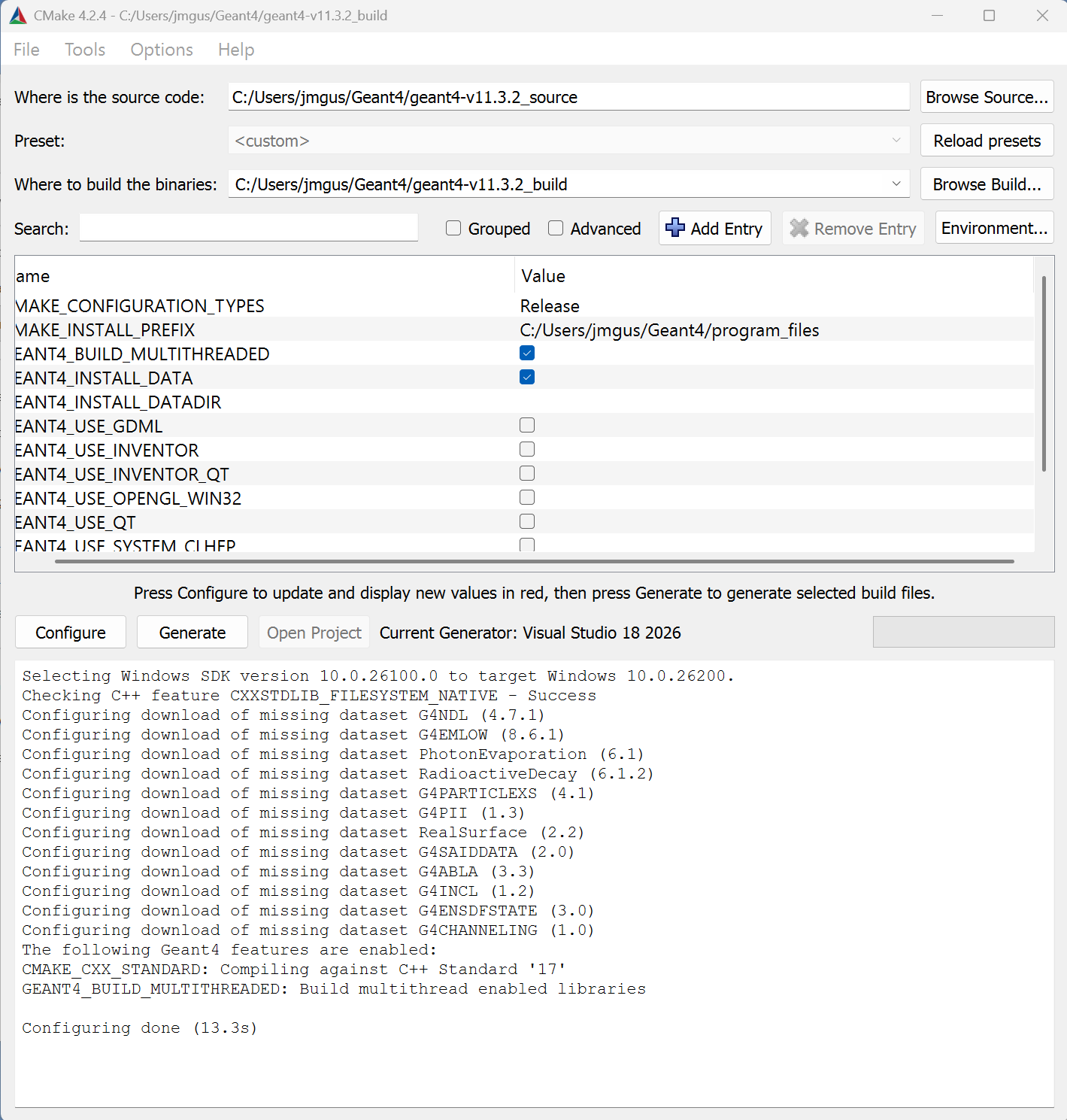Open the Preset dropdown arrow

pos(896,141)
